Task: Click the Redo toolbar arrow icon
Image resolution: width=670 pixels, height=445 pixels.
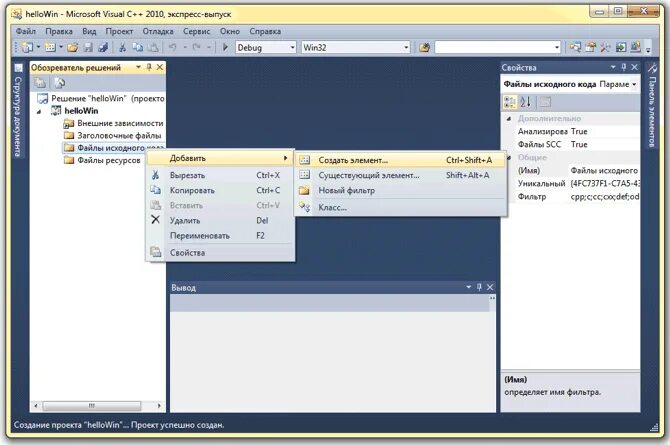Action: pos(197,47)
